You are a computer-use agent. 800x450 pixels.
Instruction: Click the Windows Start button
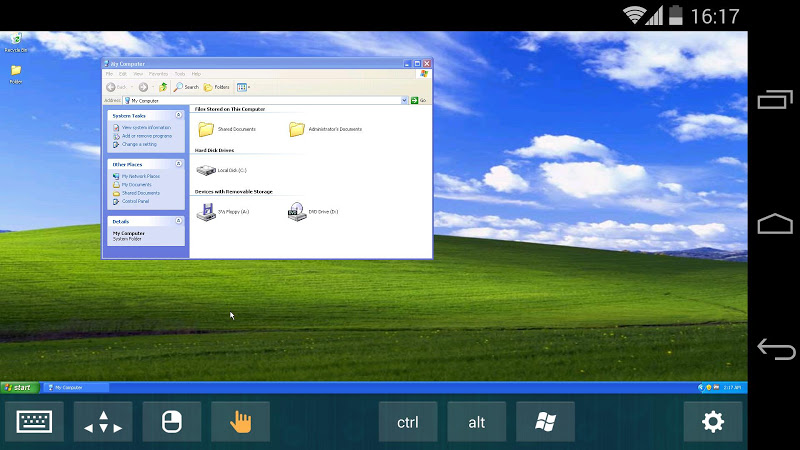(x=18, y=387)
